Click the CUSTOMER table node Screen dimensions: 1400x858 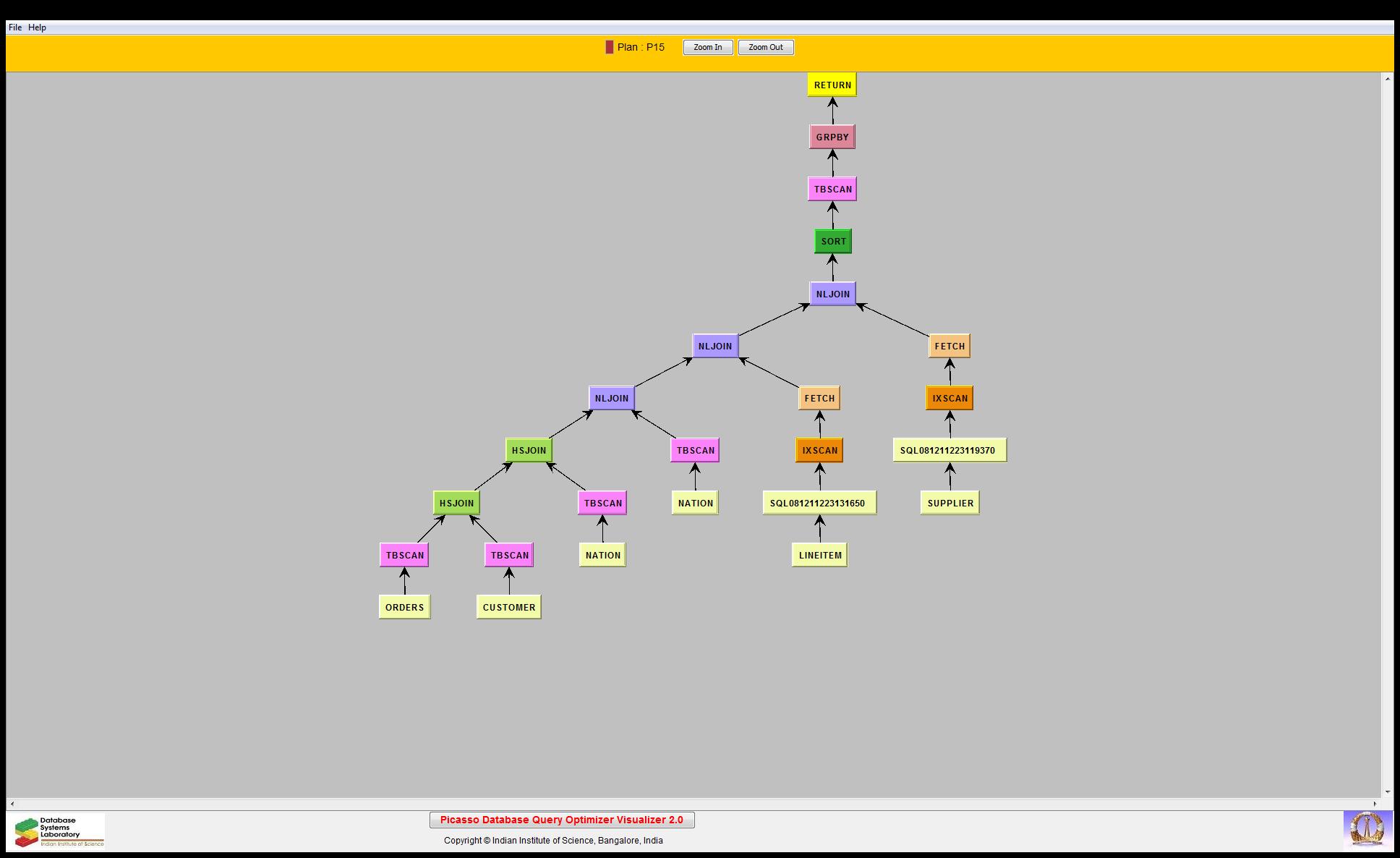(508, 607)
